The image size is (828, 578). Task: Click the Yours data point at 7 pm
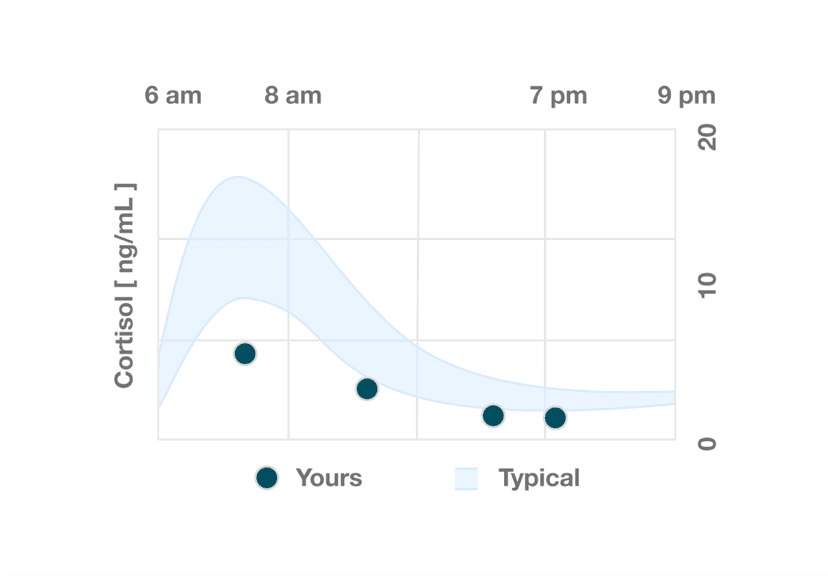point(555,418)
